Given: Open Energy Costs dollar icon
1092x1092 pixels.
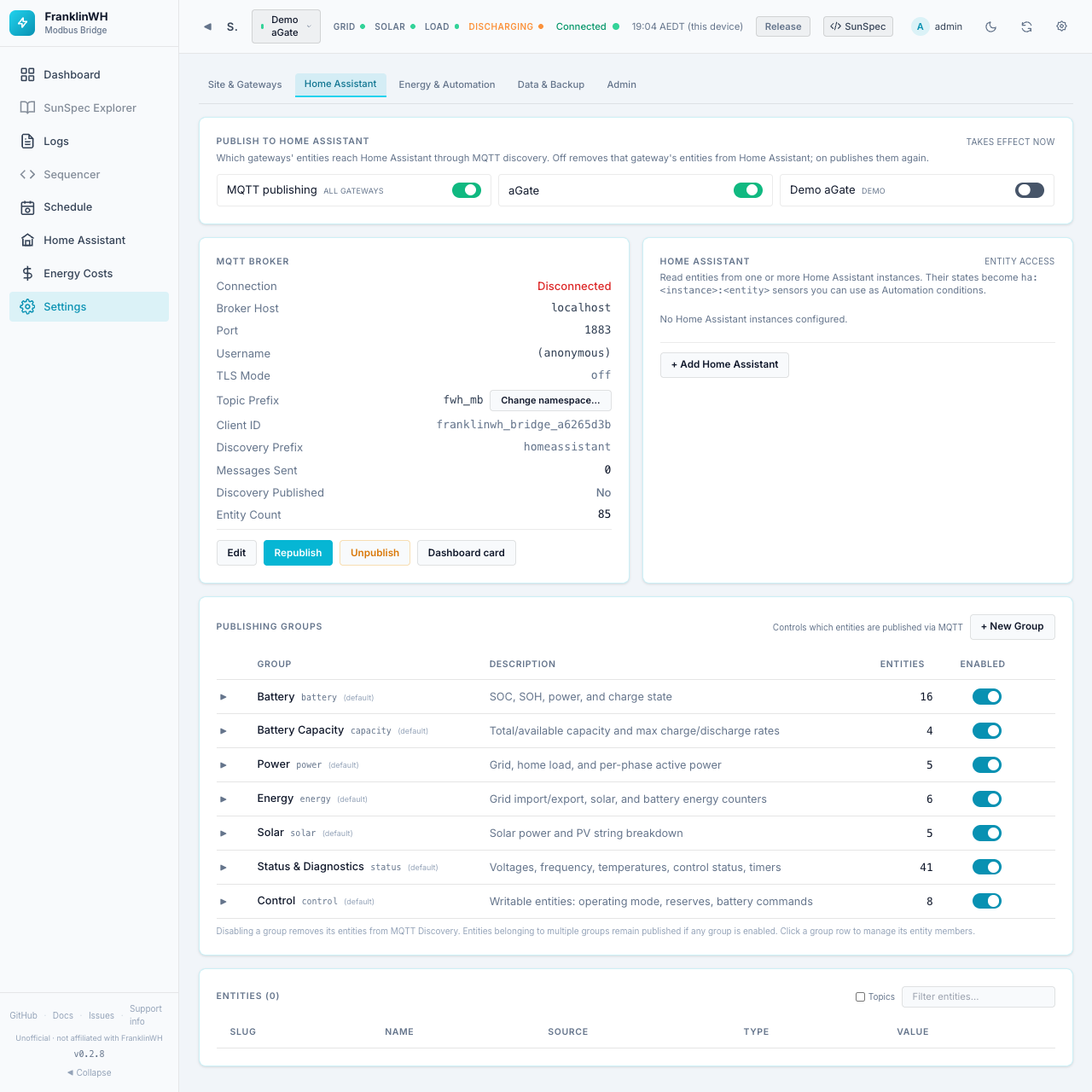Looking at the screenshot, I should pyautogui.click(x=27, y=274).
